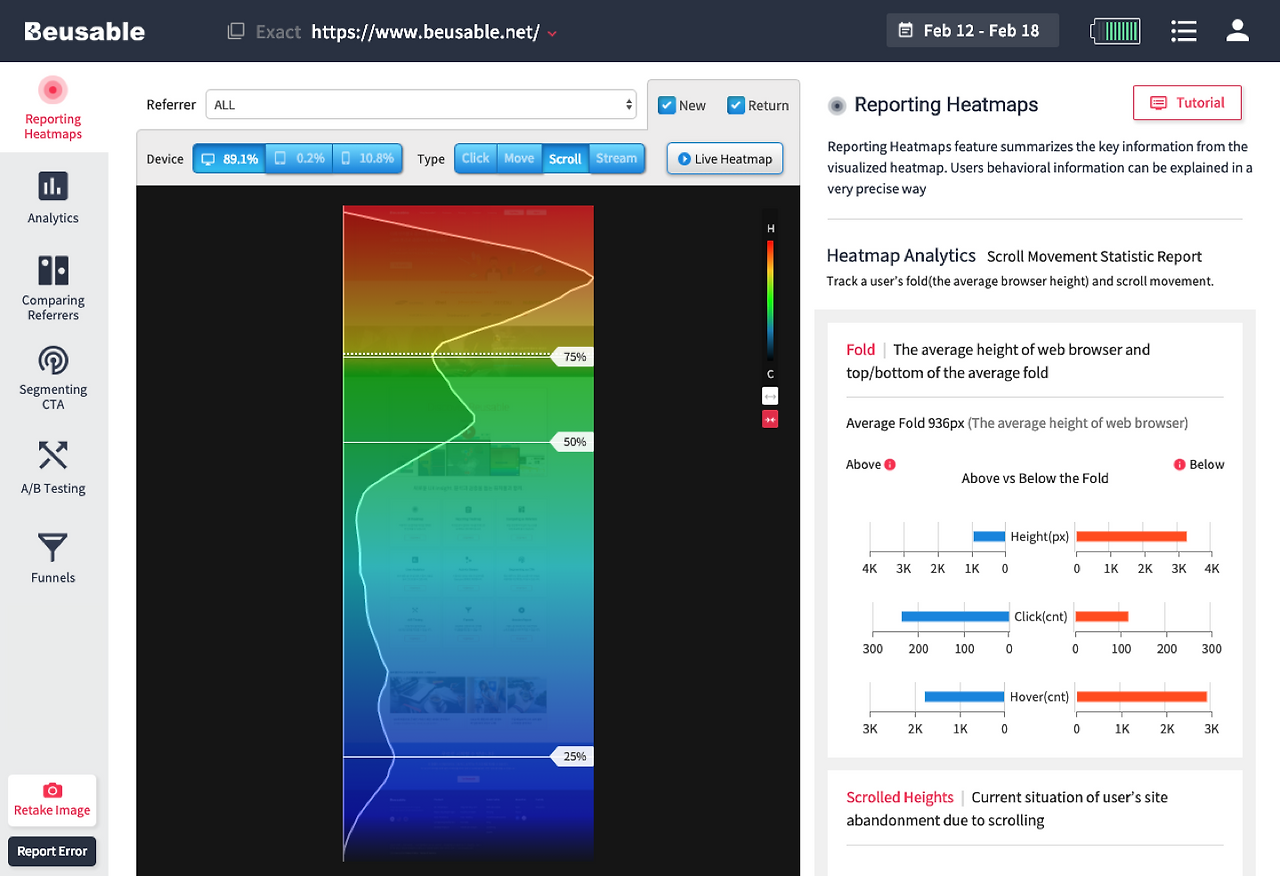Expand the URL dropdown red chevron

pyautogui.click(x=552, y=33)
